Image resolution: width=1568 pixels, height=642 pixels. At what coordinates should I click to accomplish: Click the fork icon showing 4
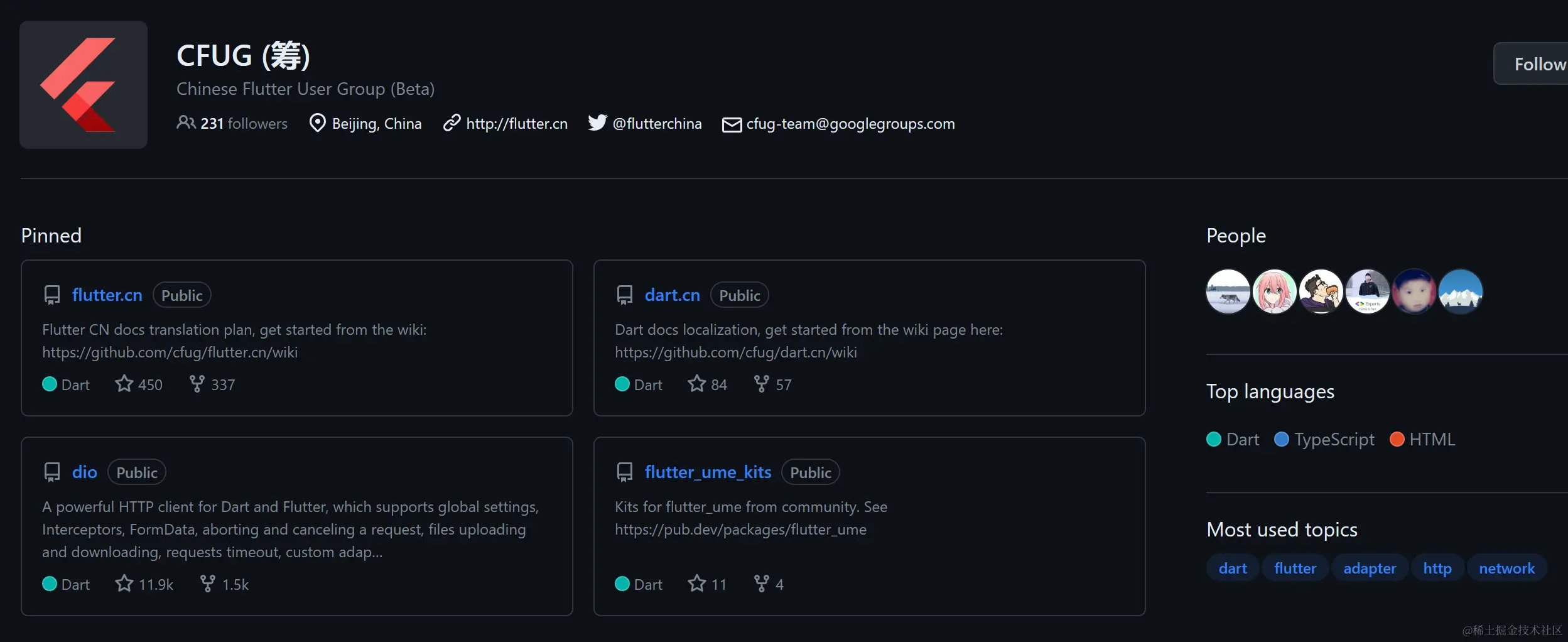point(762,583)
